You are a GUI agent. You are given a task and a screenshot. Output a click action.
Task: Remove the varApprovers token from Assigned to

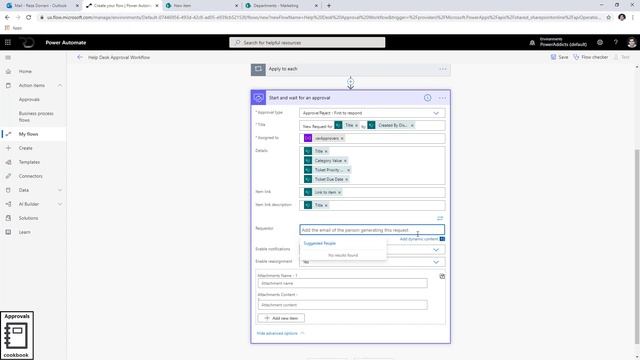point(342,139)
